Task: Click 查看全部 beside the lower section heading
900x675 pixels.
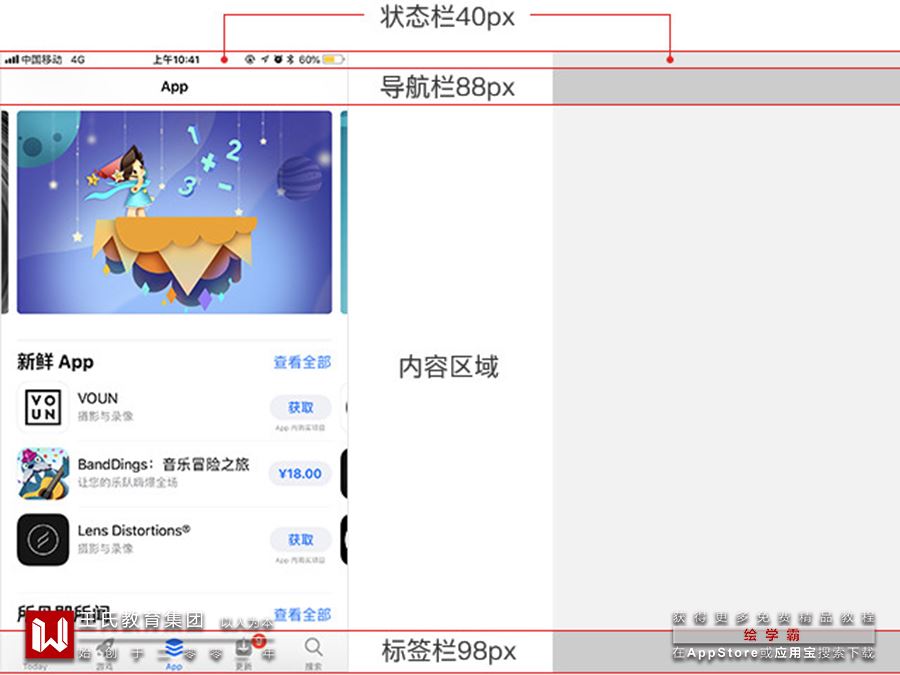Action: tap(302, 614)
